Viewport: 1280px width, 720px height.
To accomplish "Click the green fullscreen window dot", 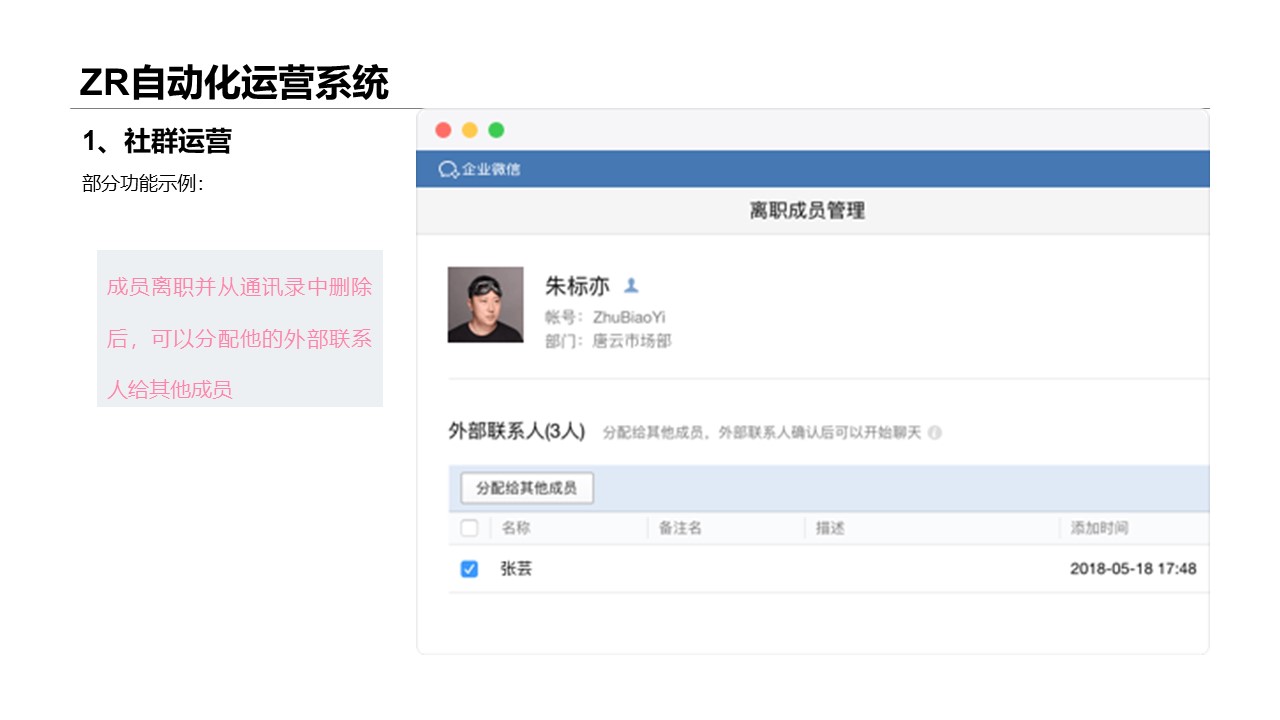I will (x=496, y=130).
